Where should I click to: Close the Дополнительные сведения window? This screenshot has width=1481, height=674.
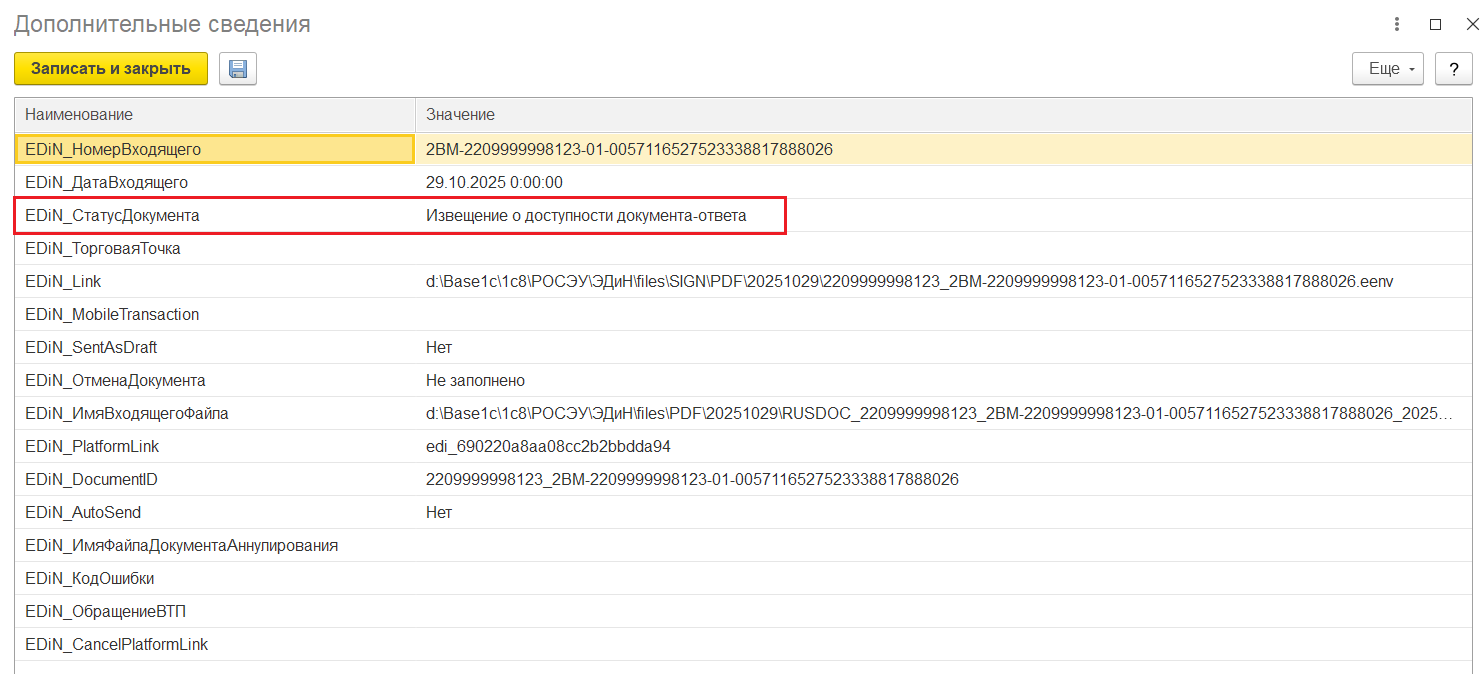tap(1470, 24)
